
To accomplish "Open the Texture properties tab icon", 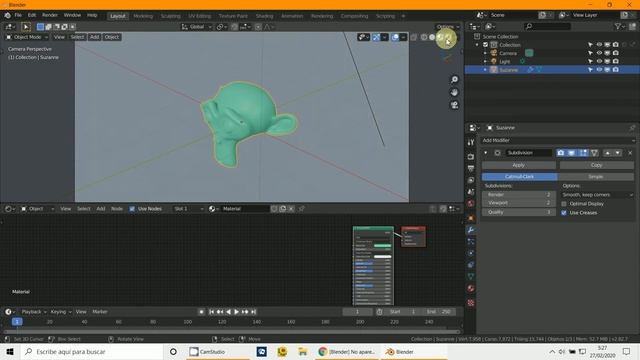I will tap(471, 303).
